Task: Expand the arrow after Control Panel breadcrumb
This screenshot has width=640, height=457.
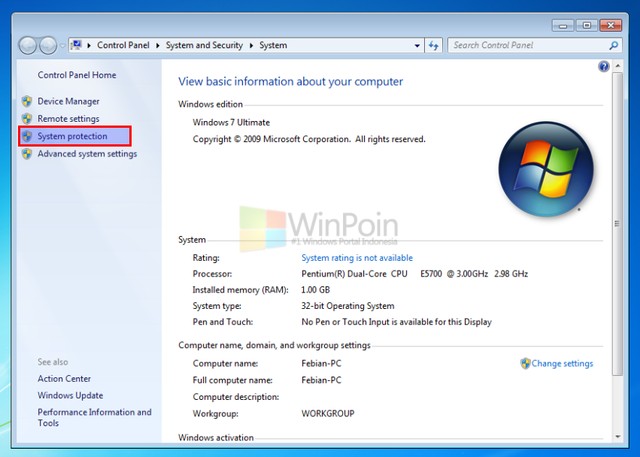Action: pyautogui.click(x=158, y=45)
